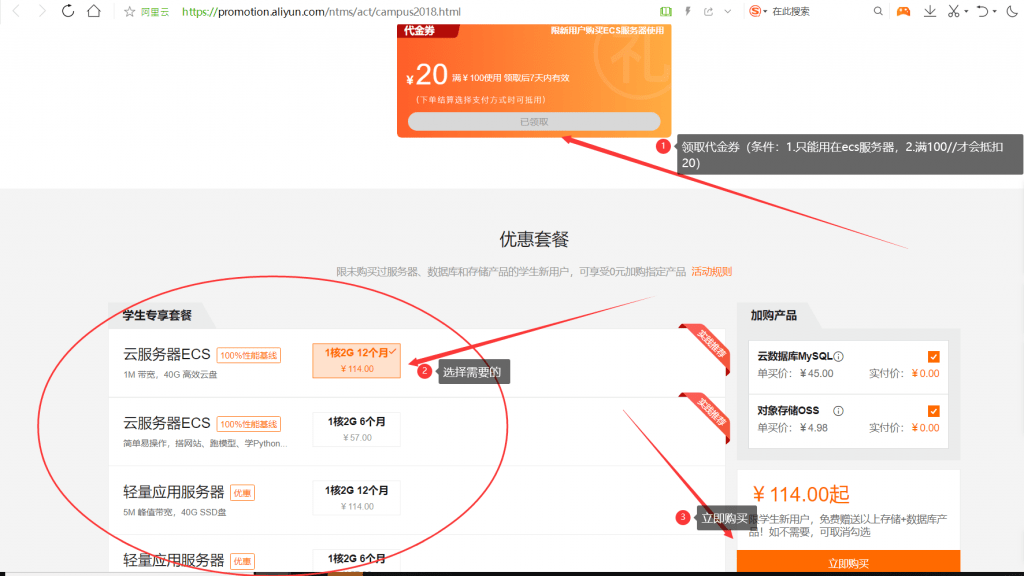Screen dimensions: 1024x576
Task: Select the 加购产品 tab
Action: tap(773, 315)
